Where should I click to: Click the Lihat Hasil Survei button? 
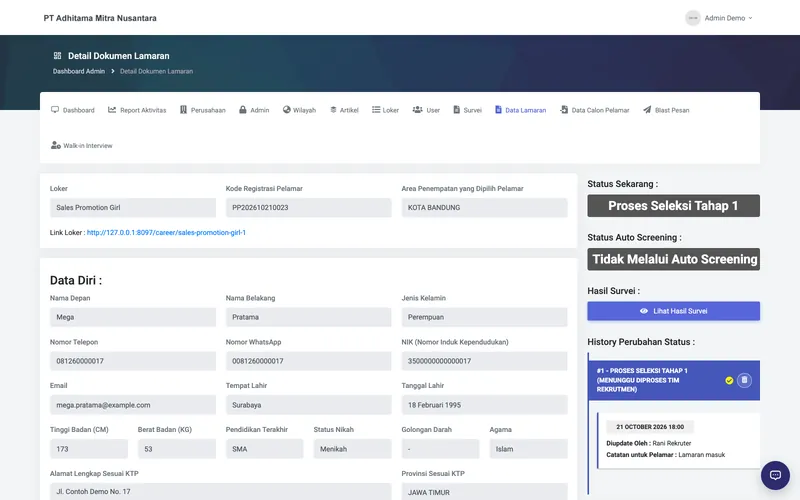(673, 311)
